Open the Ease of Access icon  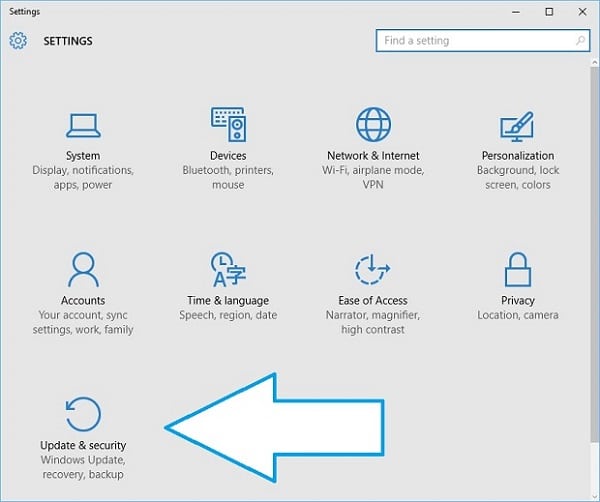point(372,269)
